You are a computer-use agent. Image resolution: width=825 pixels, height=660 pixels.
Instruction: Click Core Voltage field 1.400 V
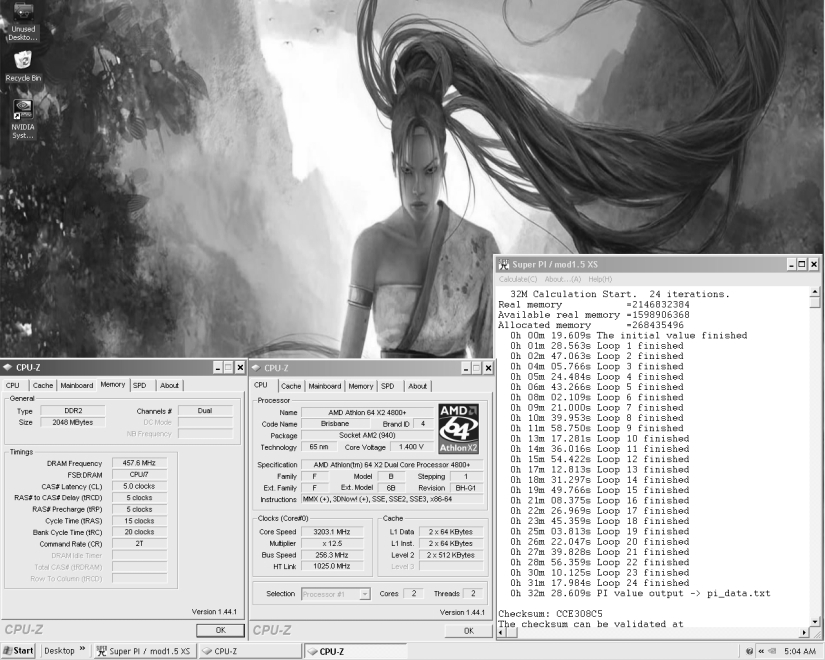click(411, 447)
